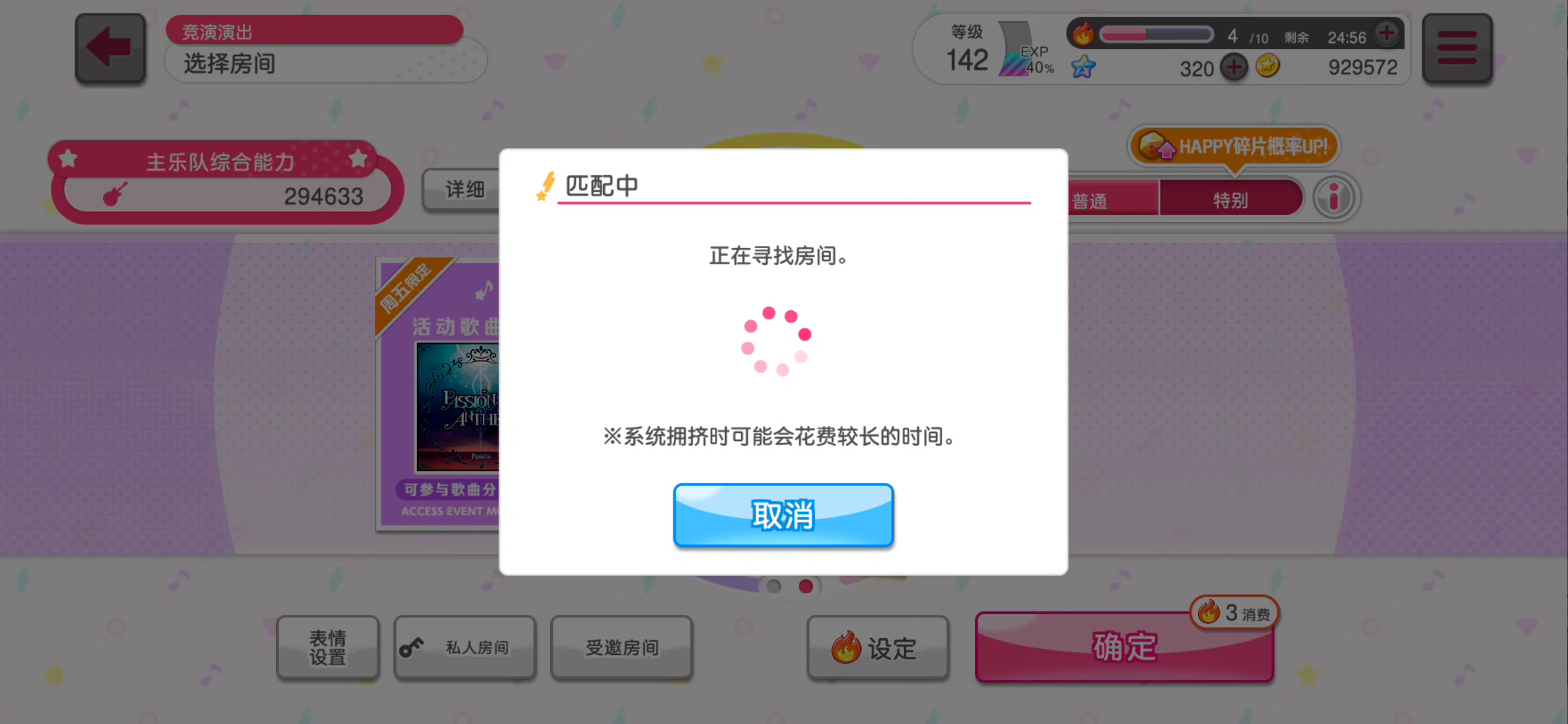This screenshot has height=724, width=1568.
Task: Tap the blue star icon
Action: (x=1083, y=66)
